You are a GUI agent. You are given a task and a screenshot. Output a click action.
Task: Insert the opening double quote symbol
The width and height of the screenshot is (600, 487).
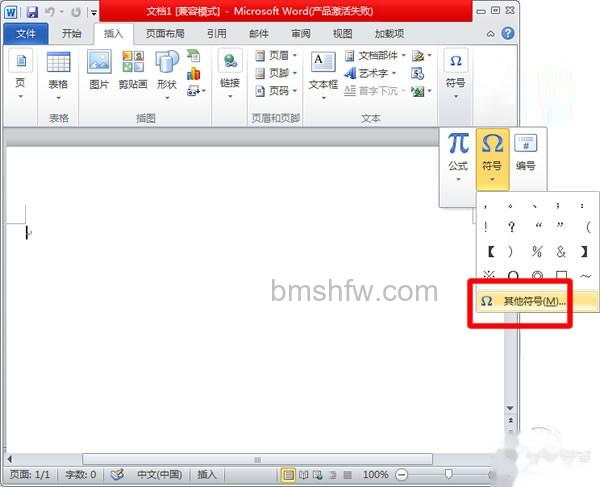[x=538, y=226]
